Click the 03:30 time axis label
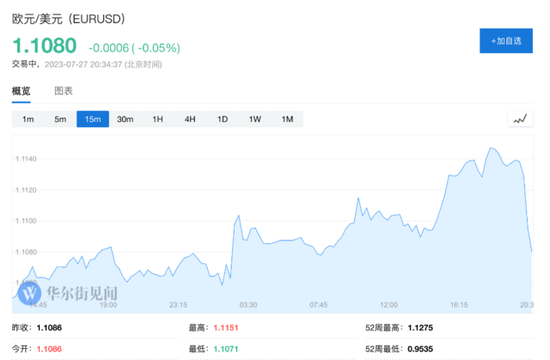The width and height of the screenshot is (550, 360). point(248,305)
